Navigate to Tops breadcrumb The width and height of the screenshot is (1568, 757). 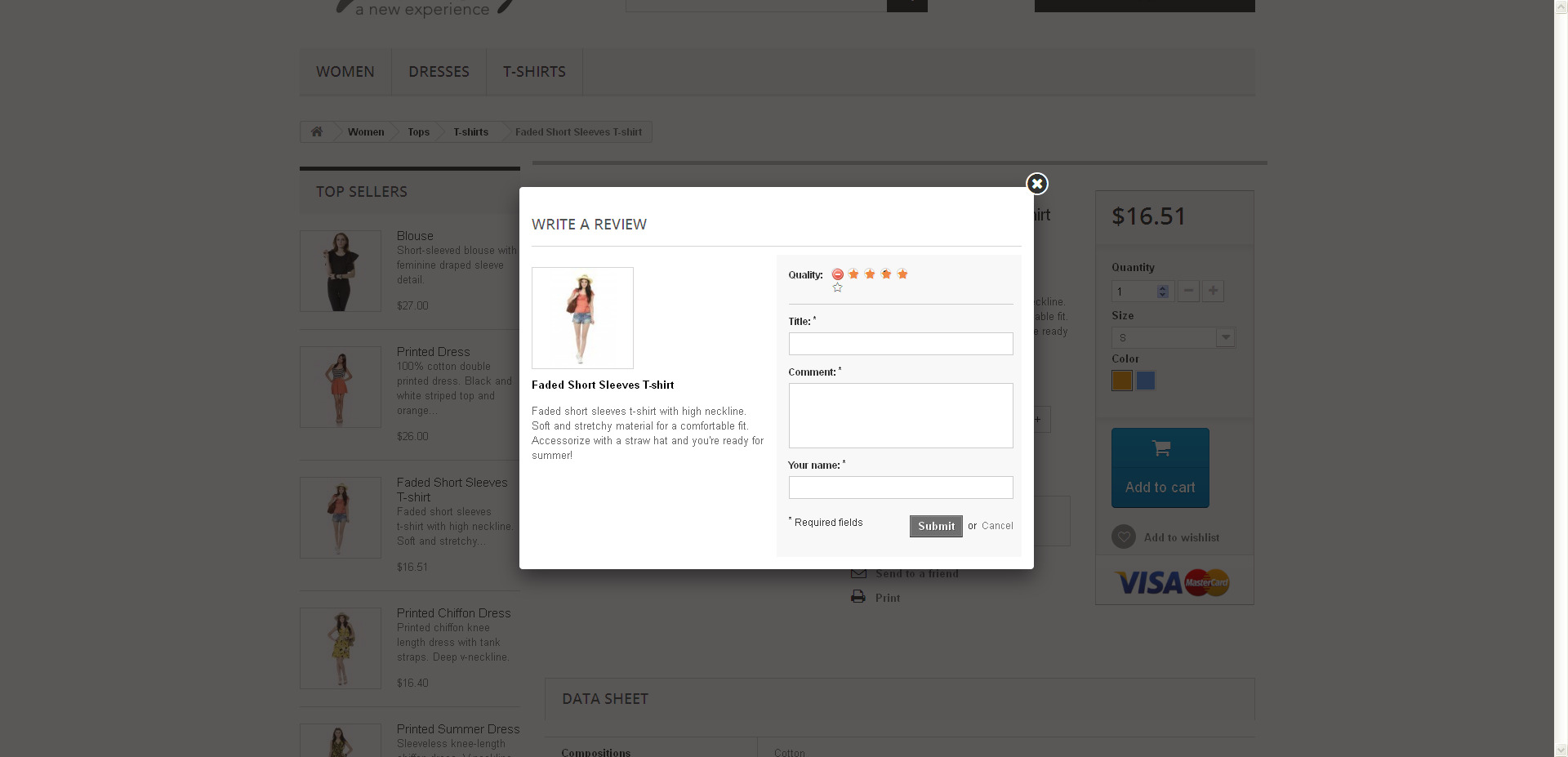(418, 132)
